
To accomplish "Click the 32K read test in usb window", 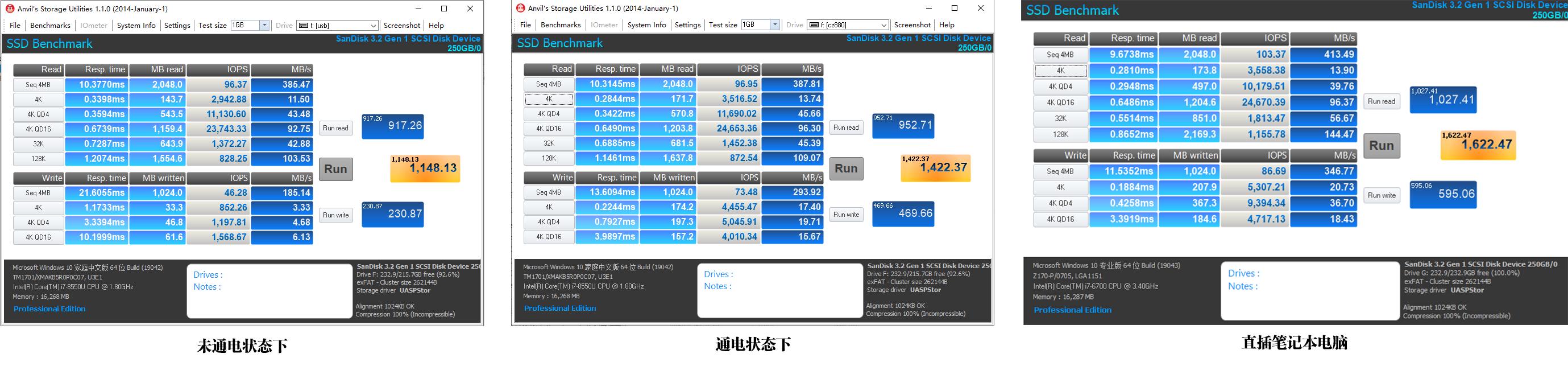I will [38, 145].
